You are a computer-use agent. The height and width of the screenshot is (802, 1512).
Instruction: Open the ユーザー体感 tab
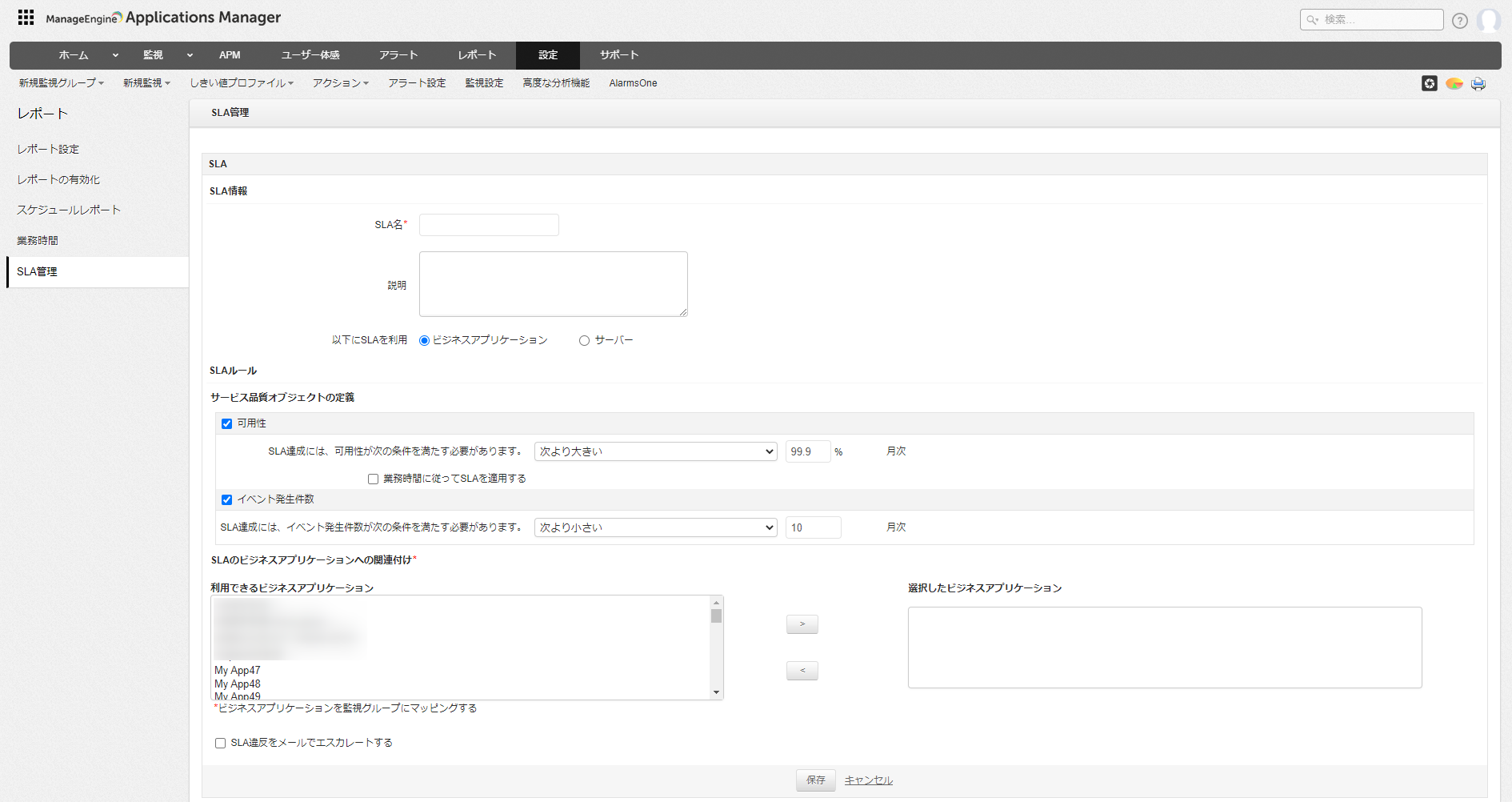coord(310,55)
